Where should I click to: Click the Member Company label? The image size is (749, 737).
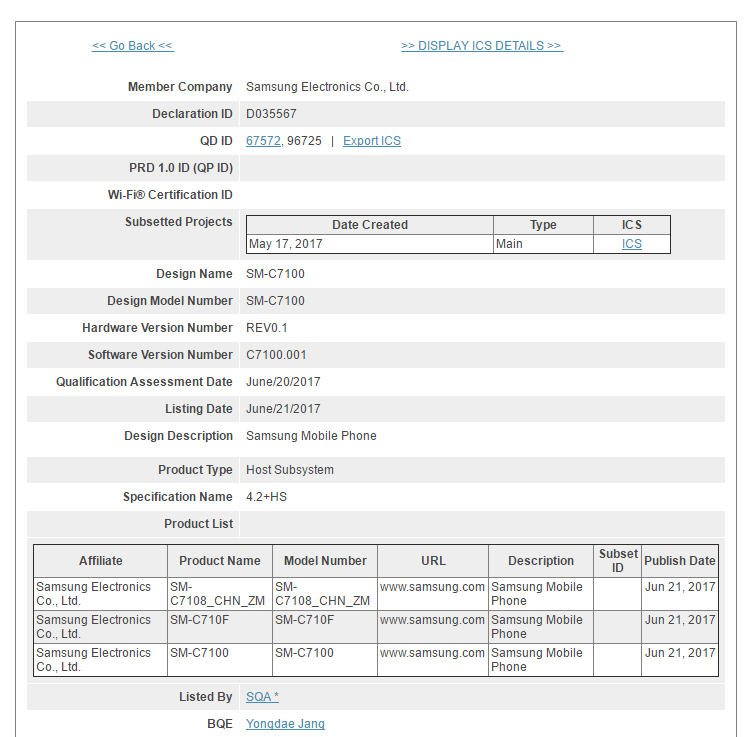coord(180,87)
